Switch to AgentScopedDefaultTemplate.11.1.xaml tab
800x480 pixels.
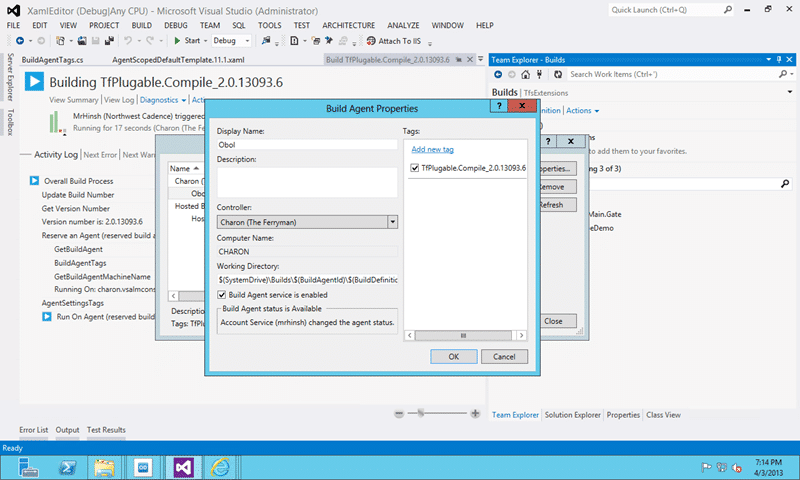(178, 60)
